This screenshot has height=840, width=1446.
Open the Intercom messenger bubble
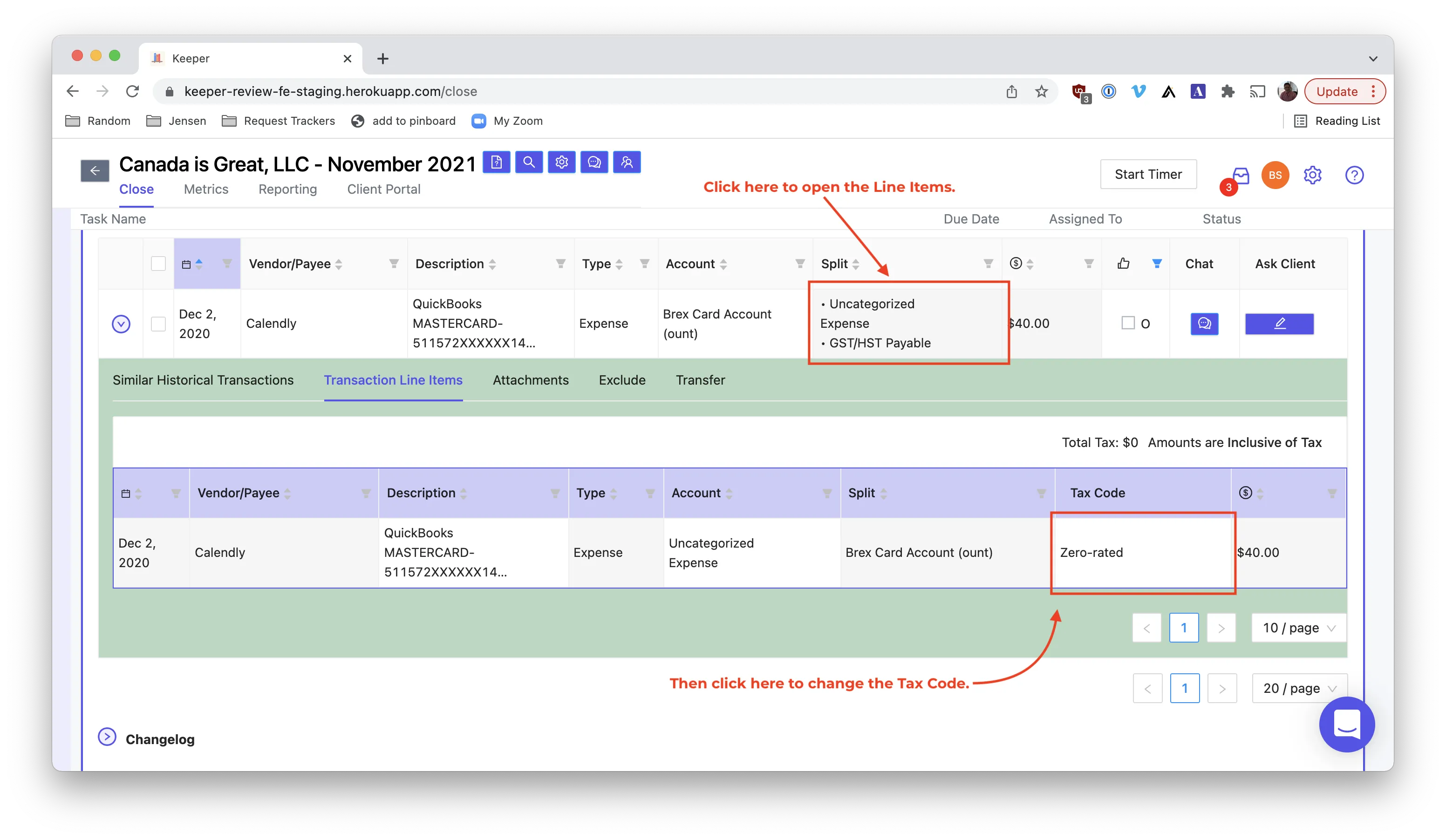pyautogui.click(x=1347, y=724)
